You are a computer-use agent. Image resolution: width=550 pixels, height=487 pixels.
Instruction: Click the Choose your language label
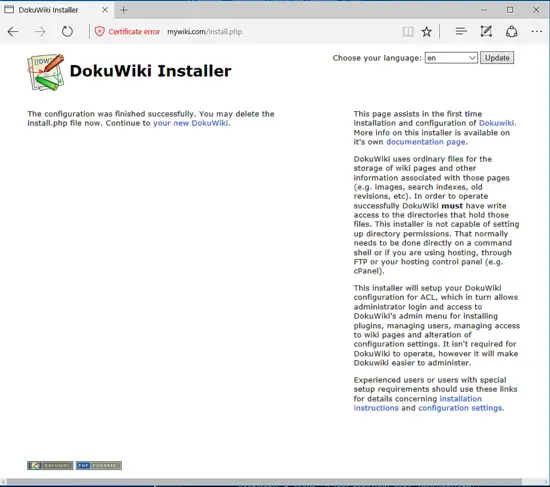(377, 58)
